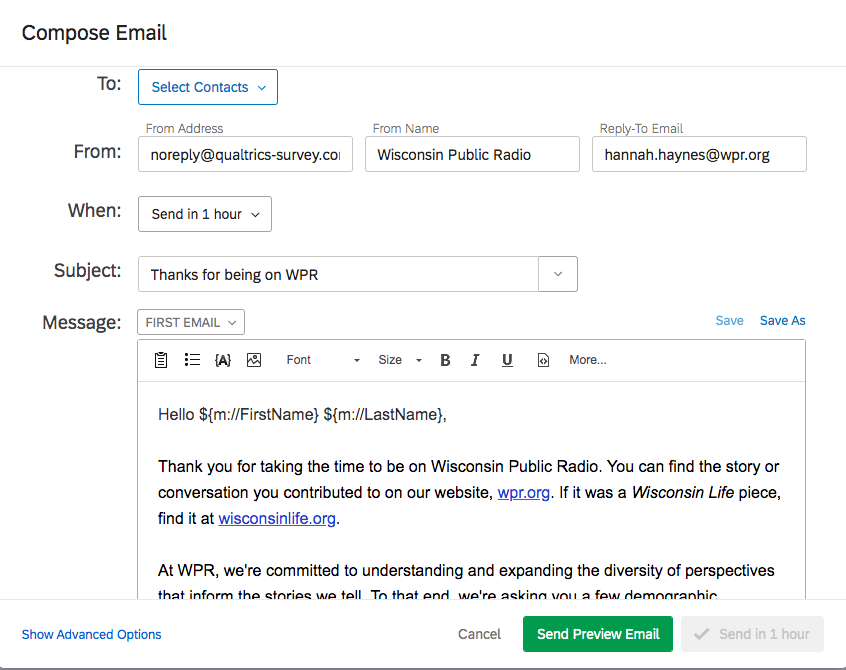Click the paste-from-clipboard icon in editor toolbar
The height and width of the screenshot is (670, 846).
[161, 360]
